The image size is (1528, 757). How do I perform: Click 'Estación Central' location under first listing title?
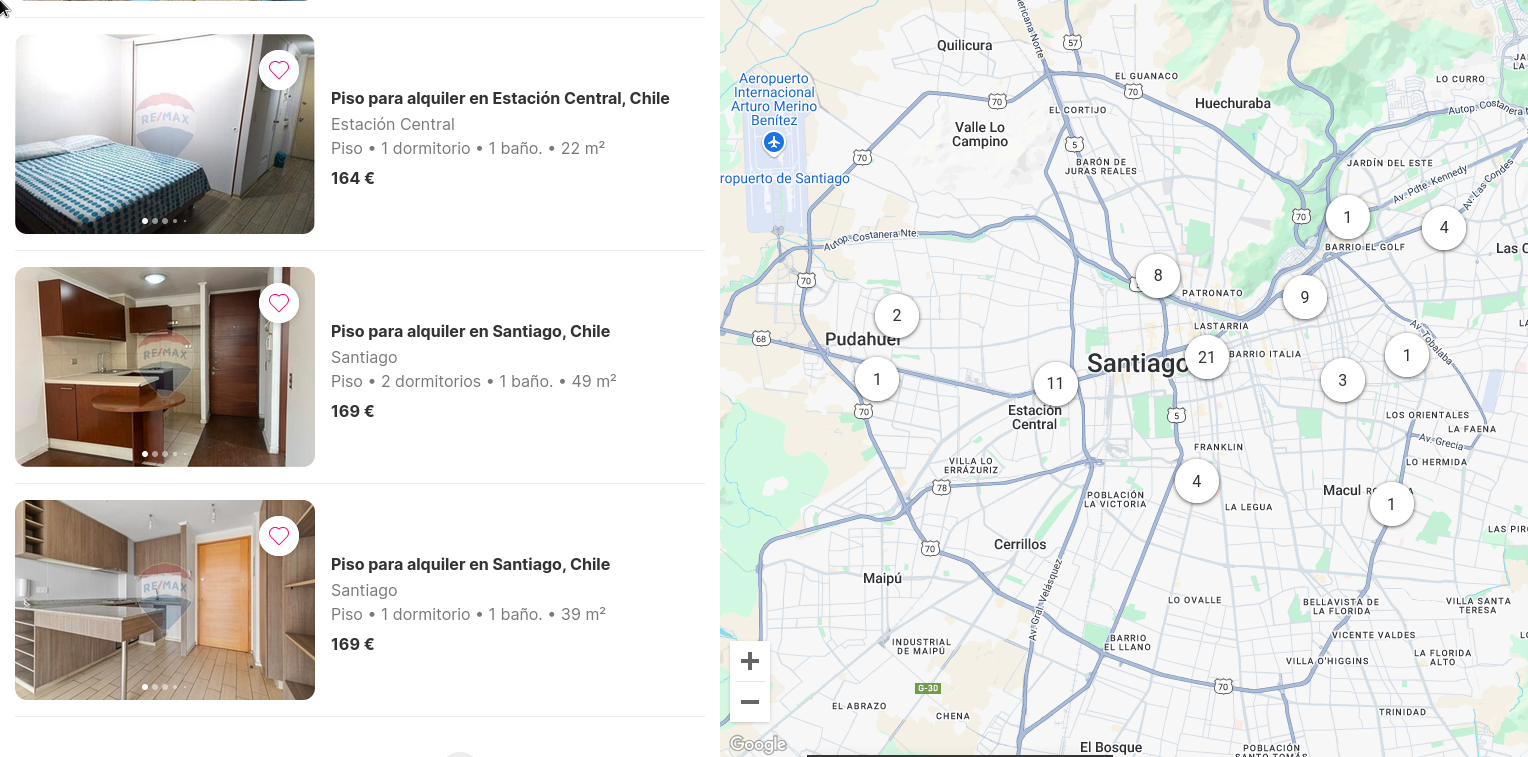pos(393,124)
